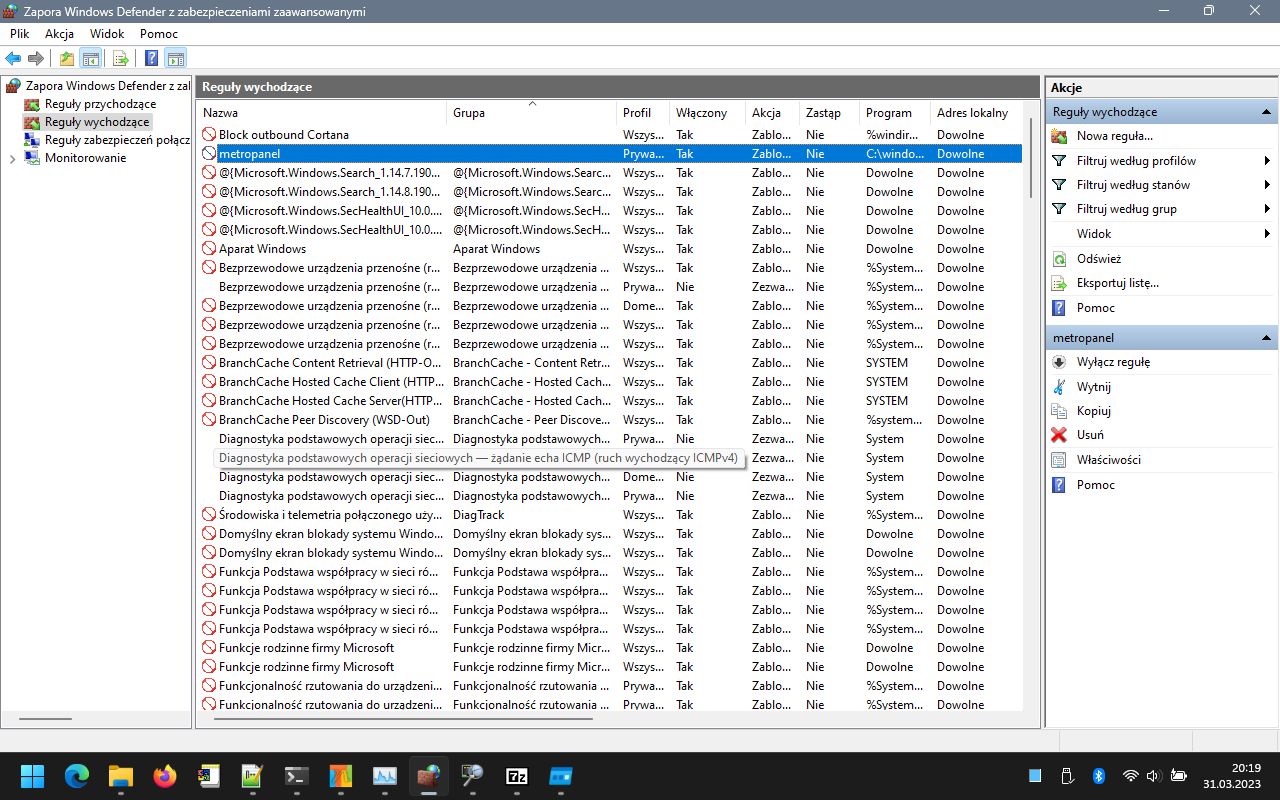
Task: Delete the rule with Usuń
Action: [1090, 435]
